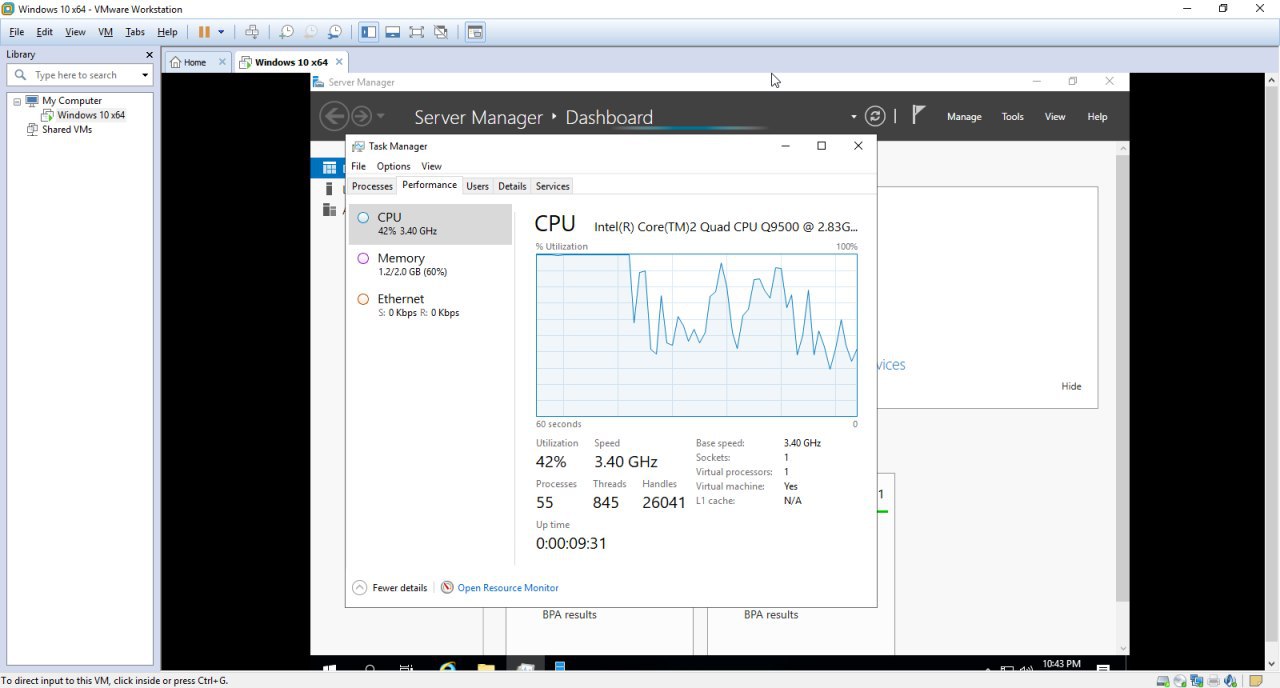Screen dimensions: 1280x688
Task: Toggle the console view button in toolbar
Action: click(475, 32)
